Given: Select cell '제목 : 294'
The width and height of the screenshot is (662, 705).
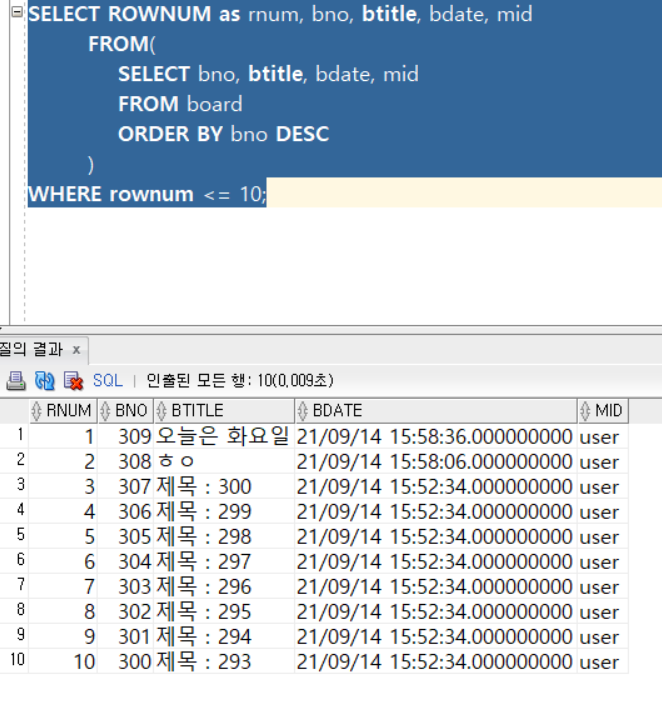Looking at the screenshot, I should coord(224,636).
